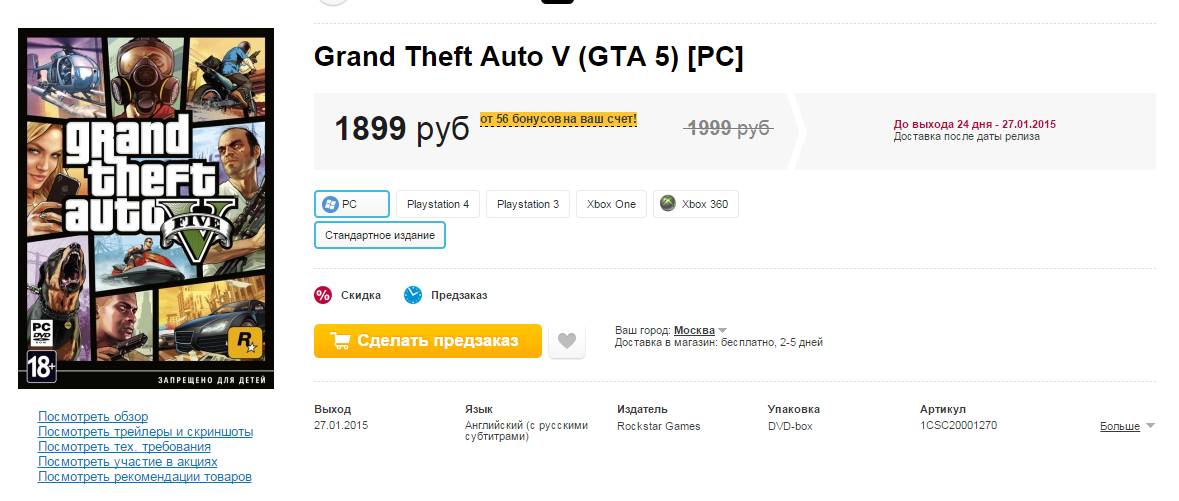Click the arrow next to Больше
Image resolution: width=1179 pixels, height=501 pixels.
1149,427
